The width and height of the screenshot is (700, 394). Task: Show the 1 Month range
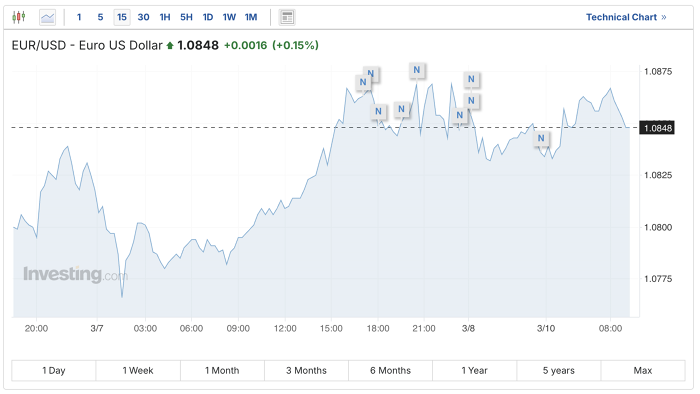[222, 370]
